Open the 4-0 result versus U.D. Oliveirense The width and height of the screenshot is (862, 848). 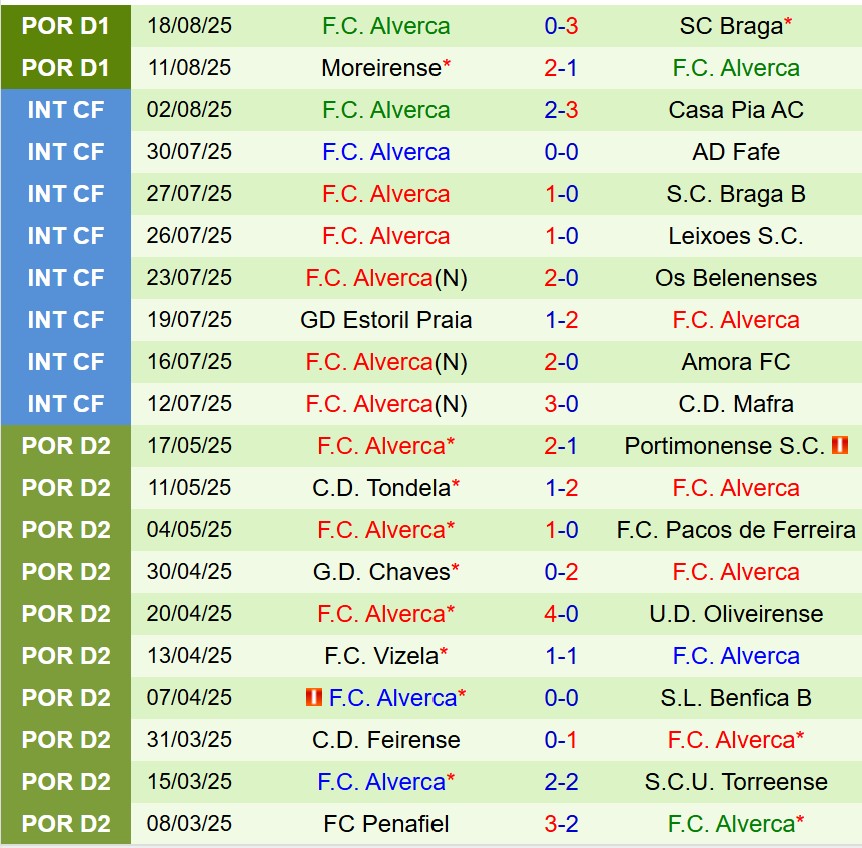(x=561, y=614)
